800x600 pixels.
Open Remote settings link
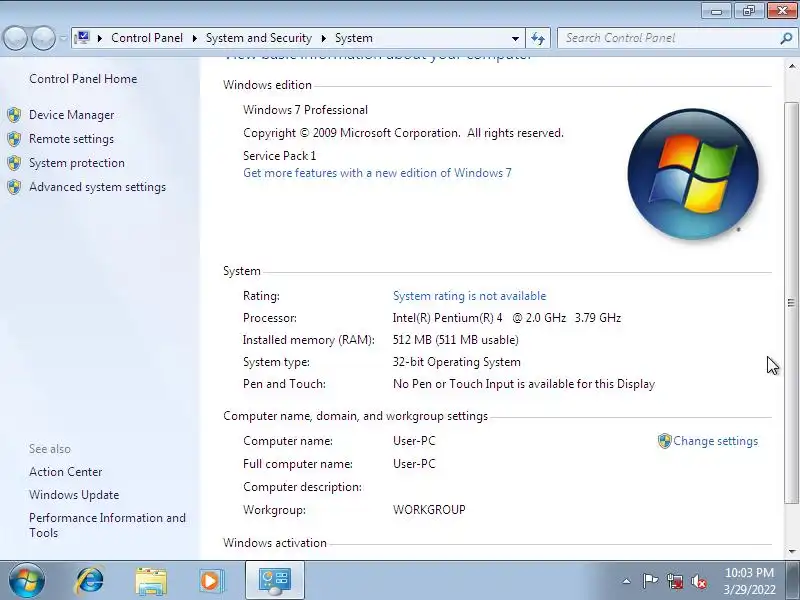pos(71,139)
